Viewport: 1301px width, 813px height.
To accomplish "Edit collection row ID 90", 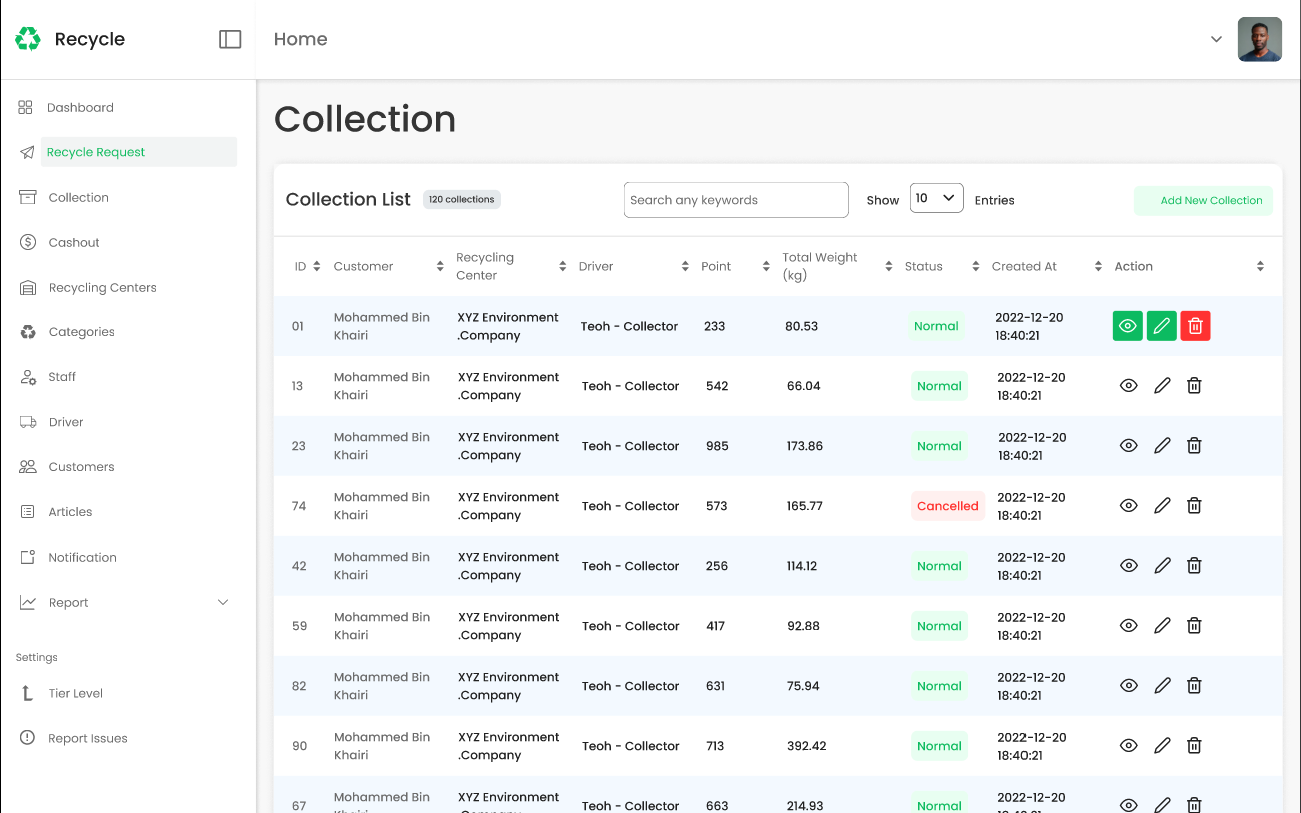I will (x=1162, y=745).
